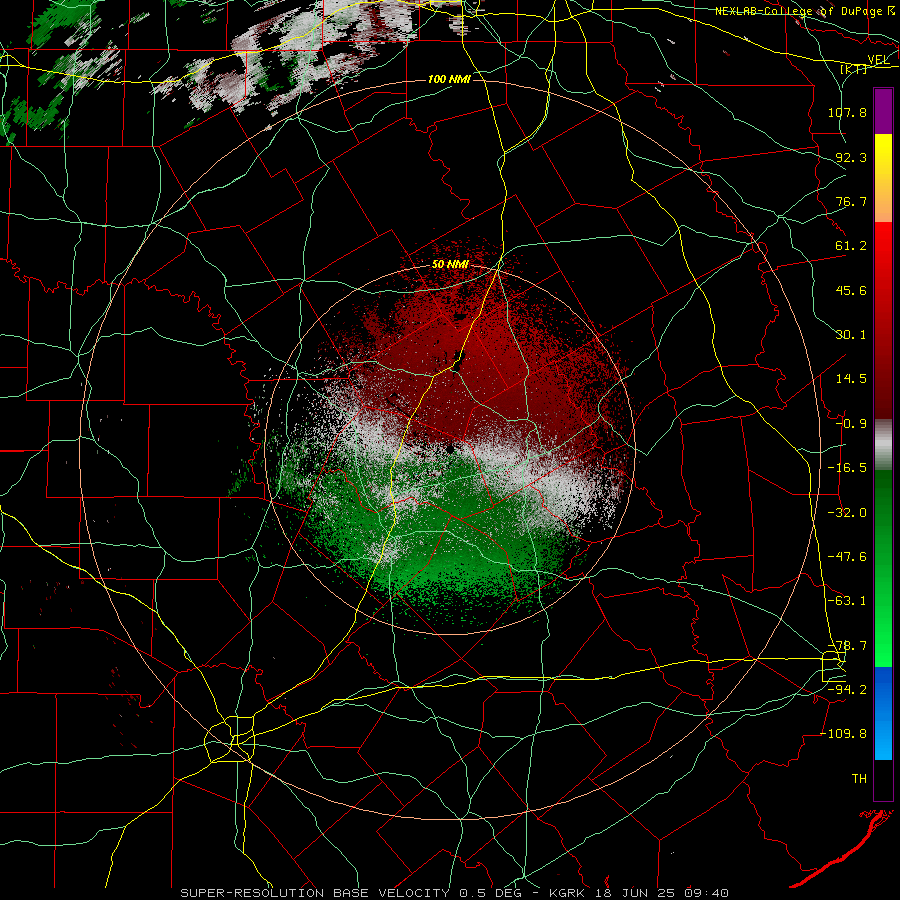
Task: Click the 50 NMI range ring label
Action: 450,265
